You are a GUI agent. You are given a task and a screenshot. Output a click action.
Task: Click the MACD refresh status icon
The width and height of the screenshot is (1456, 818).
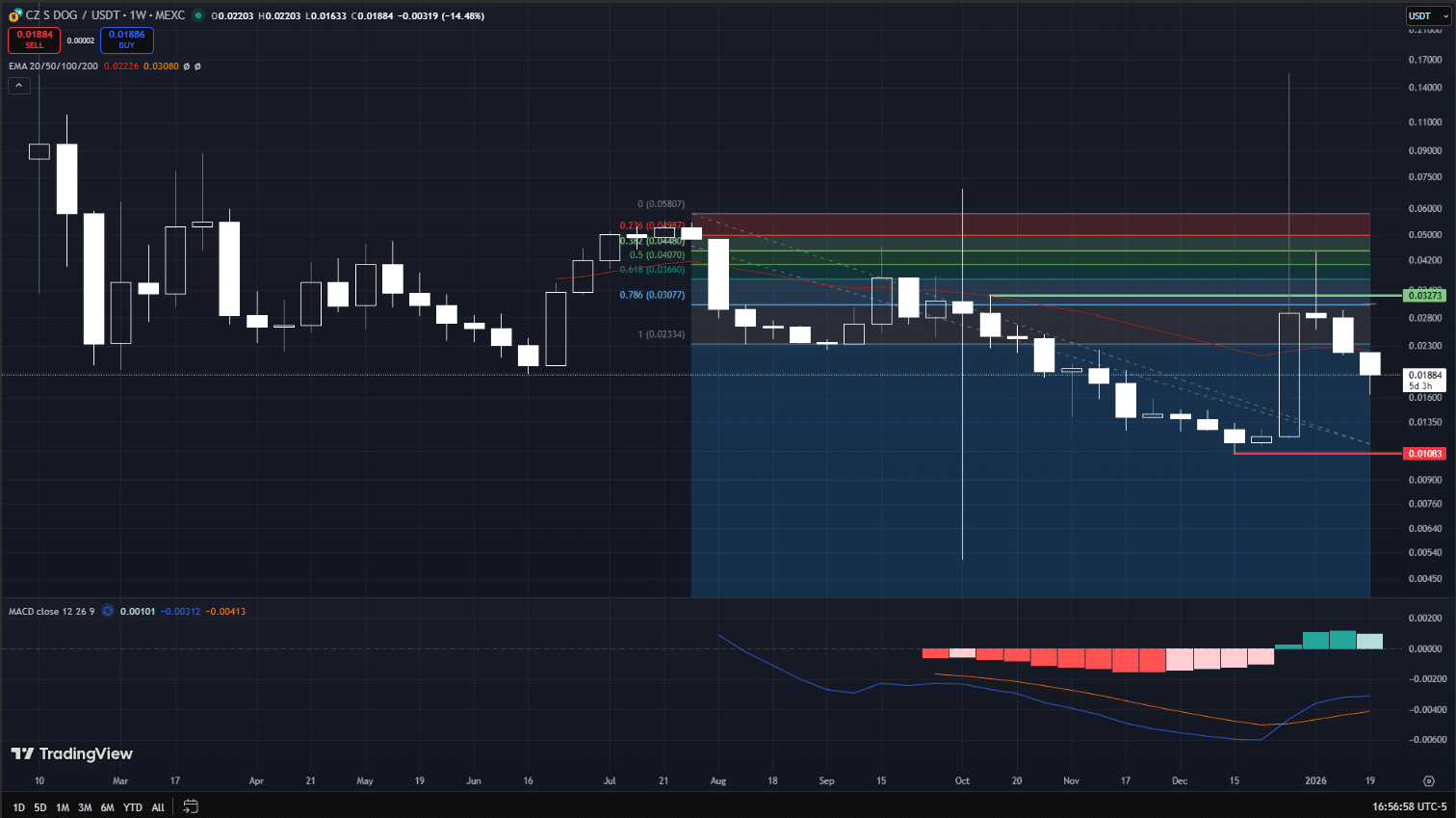point(108,611)
